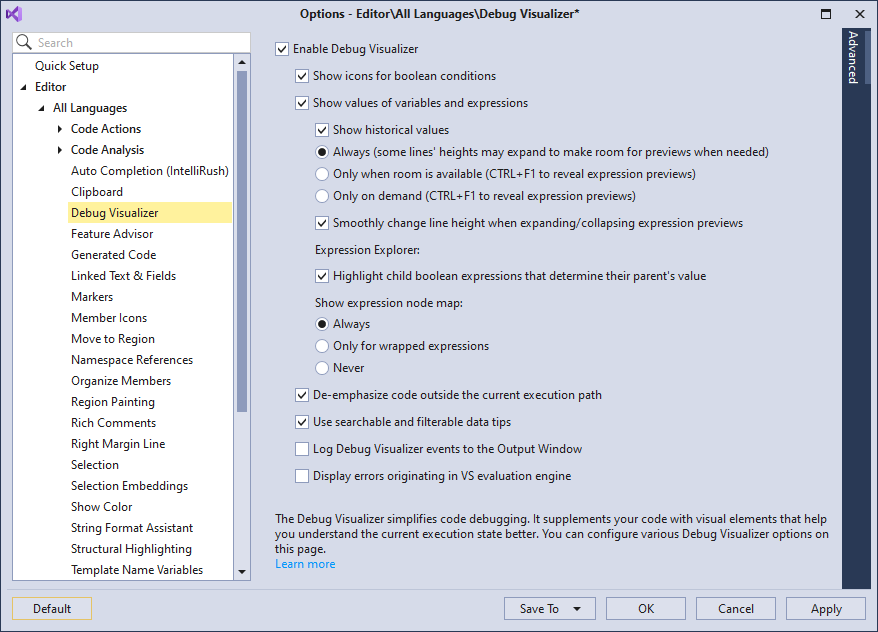Uncheck Show icons for boolean conditions

pos(302,76)
